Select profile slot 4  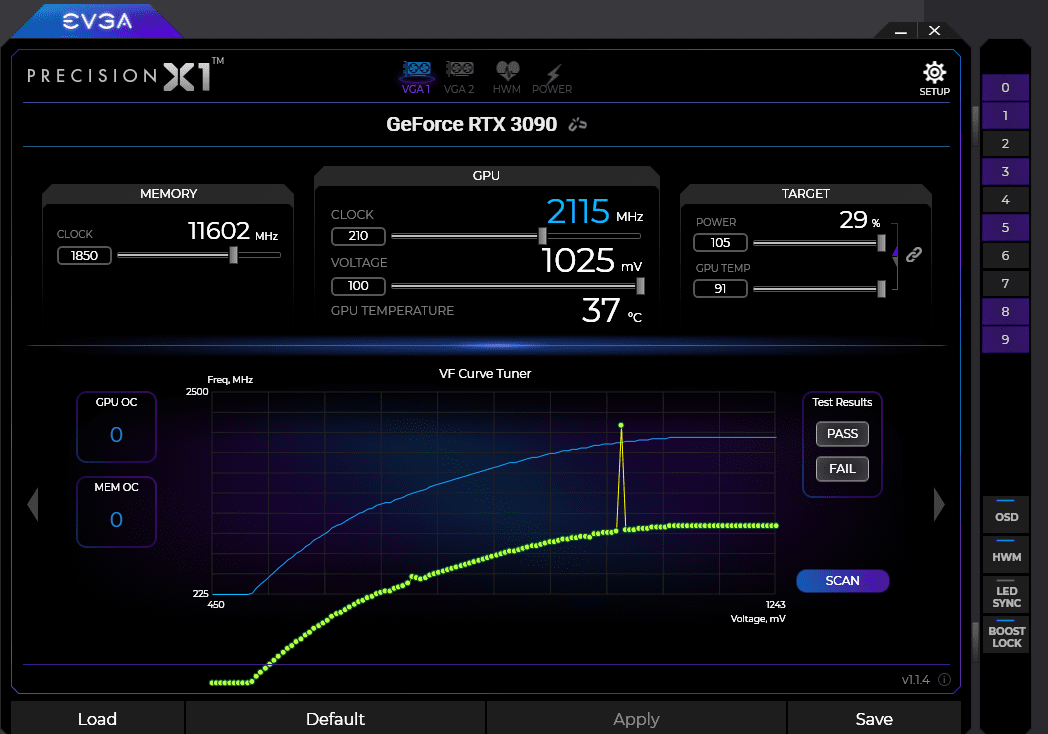click(1005, 200)
